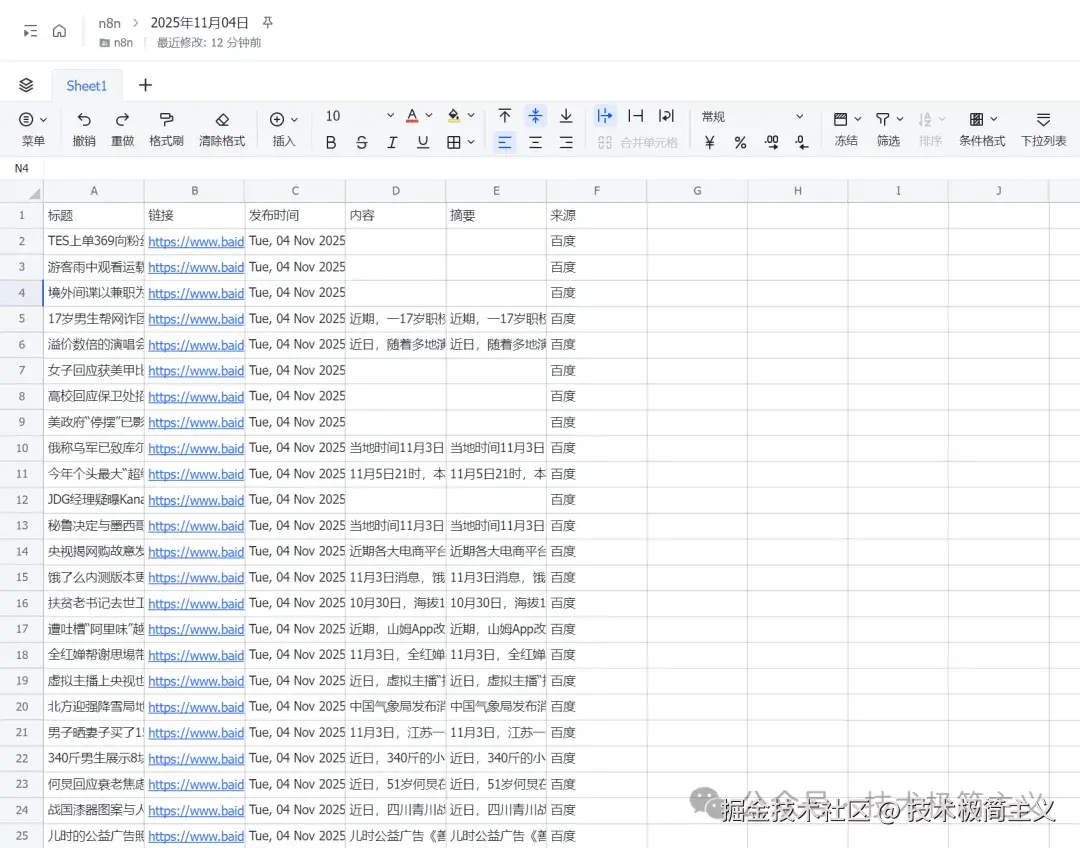Go to the home page icon
The width and height of the screenshot is (1080, 848).
(x=59, y=31)
